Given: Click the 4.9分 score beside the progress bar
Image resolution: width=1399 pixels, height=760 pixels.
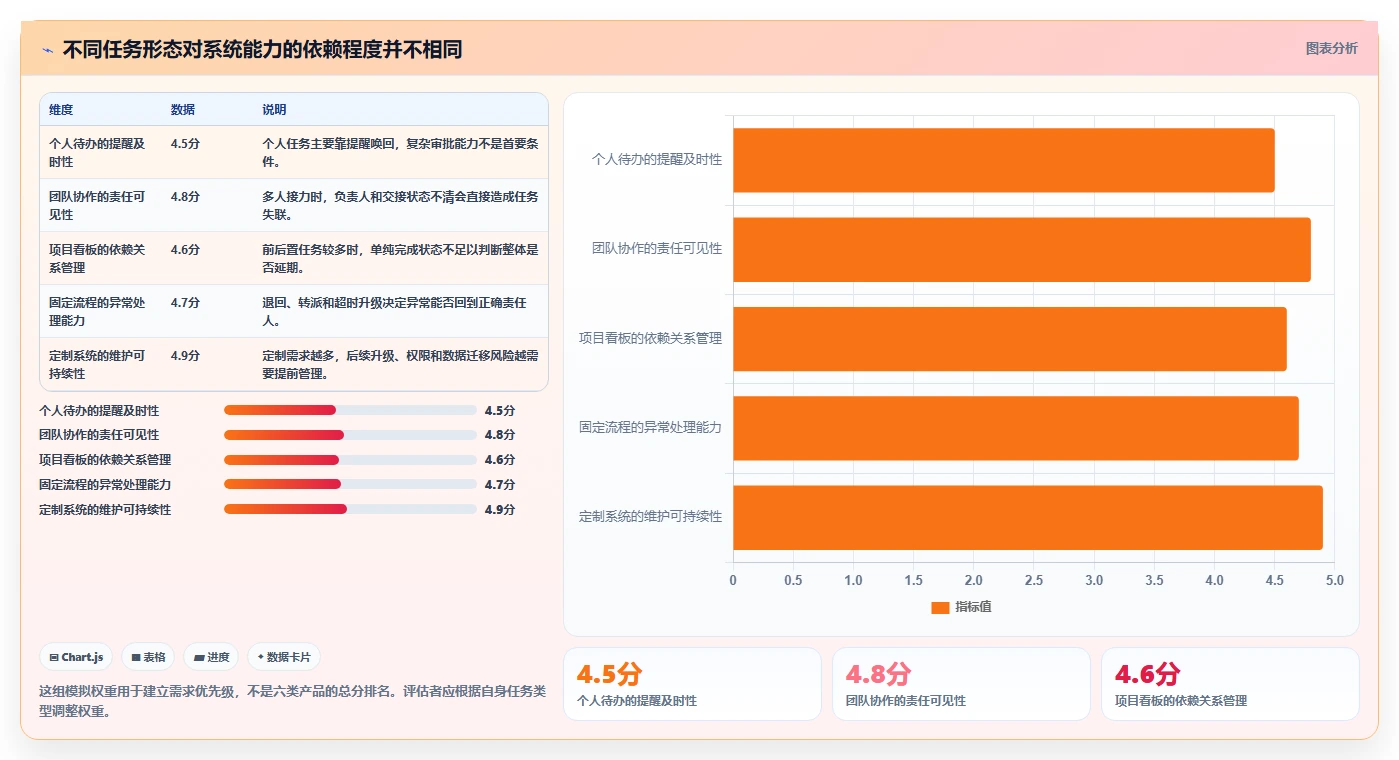Looking at the screenshot, I should (500, 509).
